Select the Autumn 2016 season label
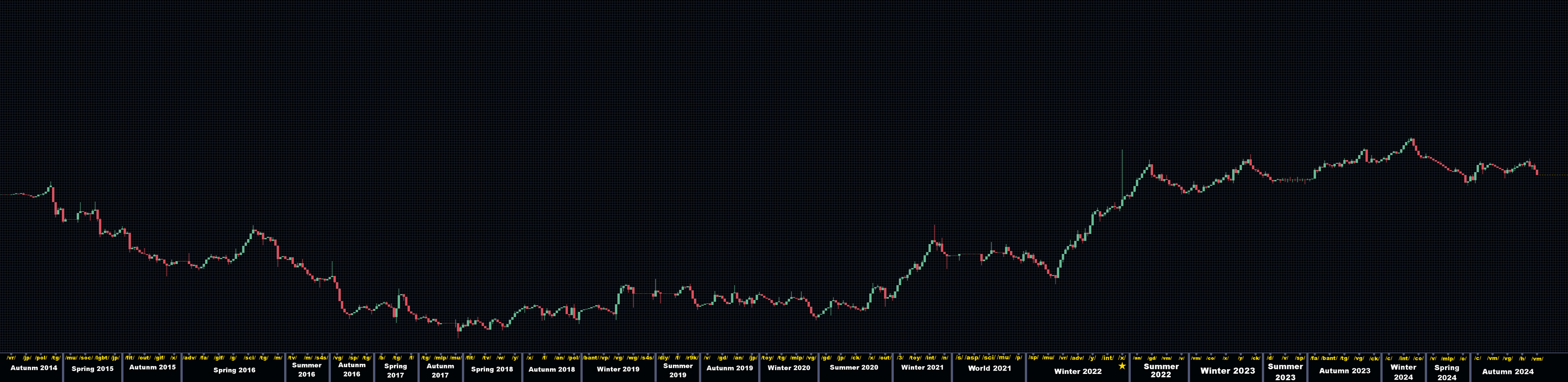 (x=352, y=370)
